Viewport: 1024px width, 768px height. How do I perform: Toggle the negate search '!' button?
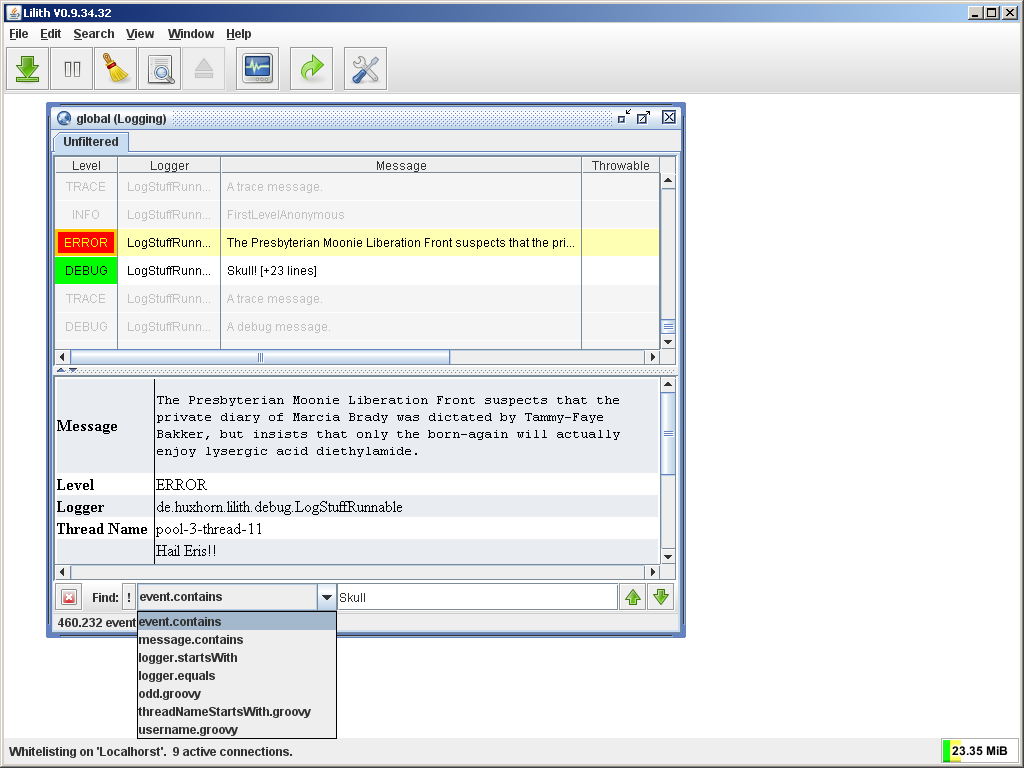coord(128,596)
